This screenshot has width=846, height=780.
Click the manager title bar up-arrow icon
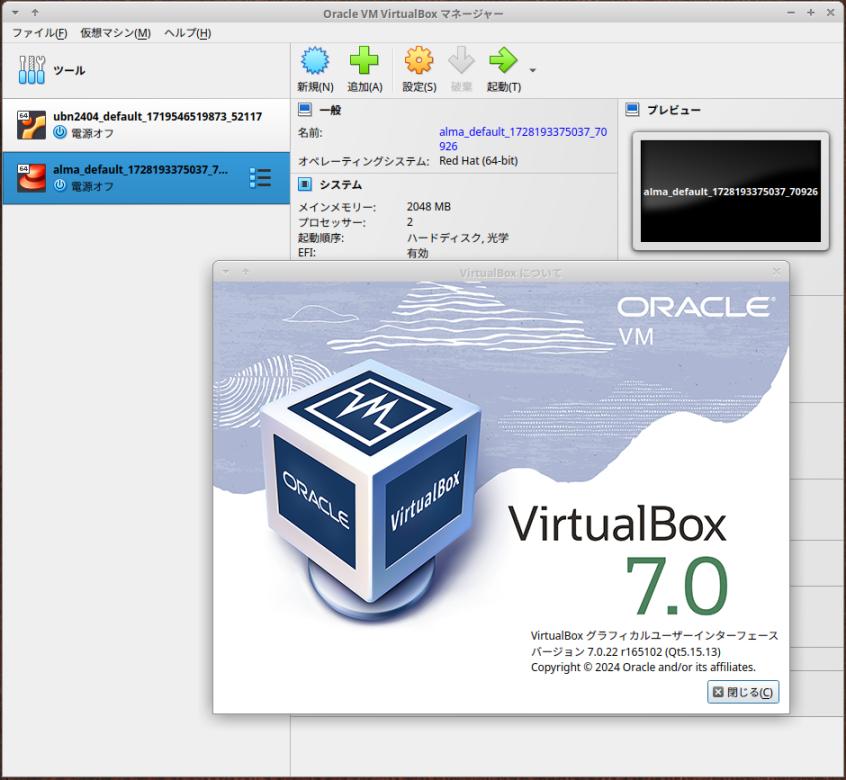[x=35, y=12]
